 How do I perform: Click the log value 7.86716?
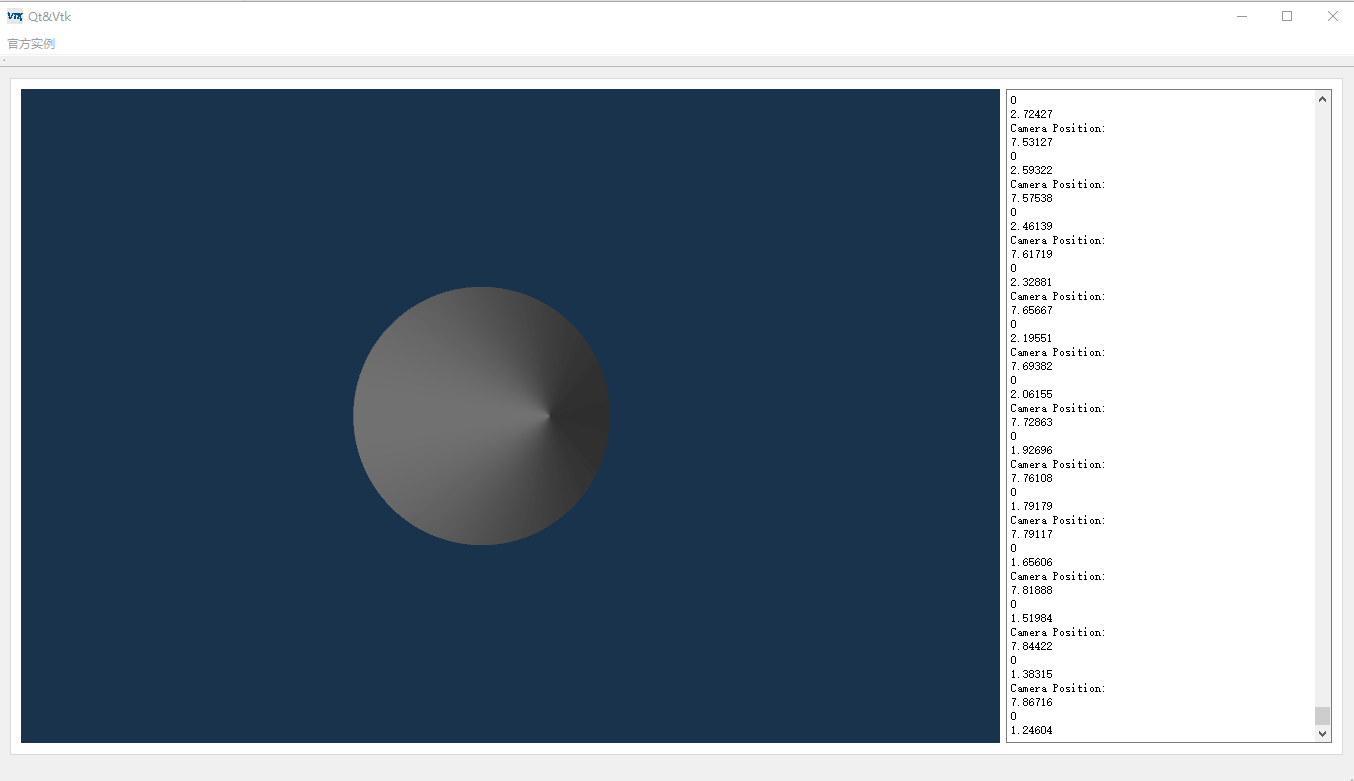(x=1031, y=703)
